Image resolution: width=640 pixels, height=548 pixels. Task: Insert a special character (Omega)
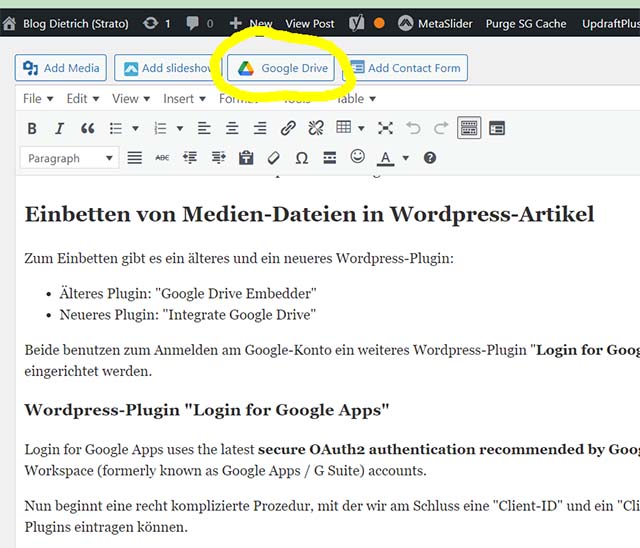pyautogui.click(x=302, y=158)
